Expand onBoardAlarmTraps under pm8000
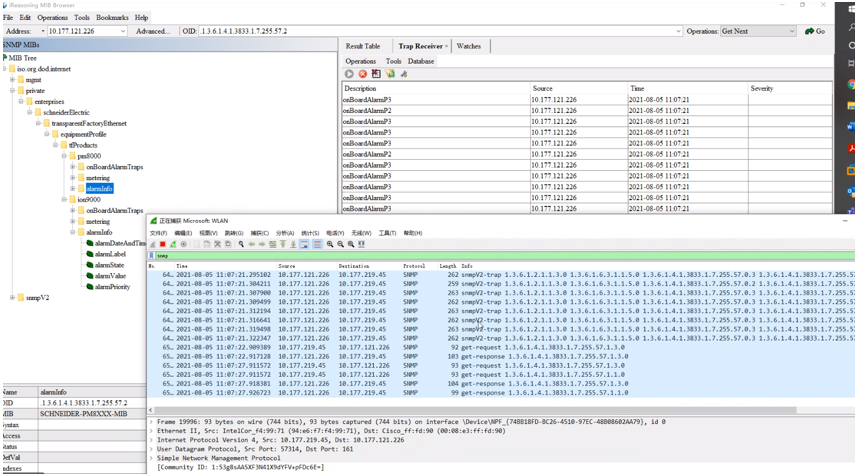Screen dimensions: 861x474 click(72, 167)
